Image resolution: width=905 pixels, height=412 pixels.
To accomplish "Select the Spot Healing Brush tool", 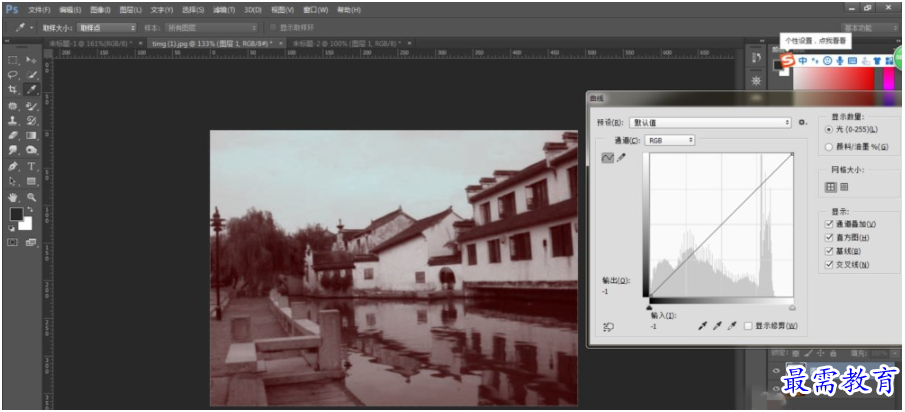I will pos(13,106).
